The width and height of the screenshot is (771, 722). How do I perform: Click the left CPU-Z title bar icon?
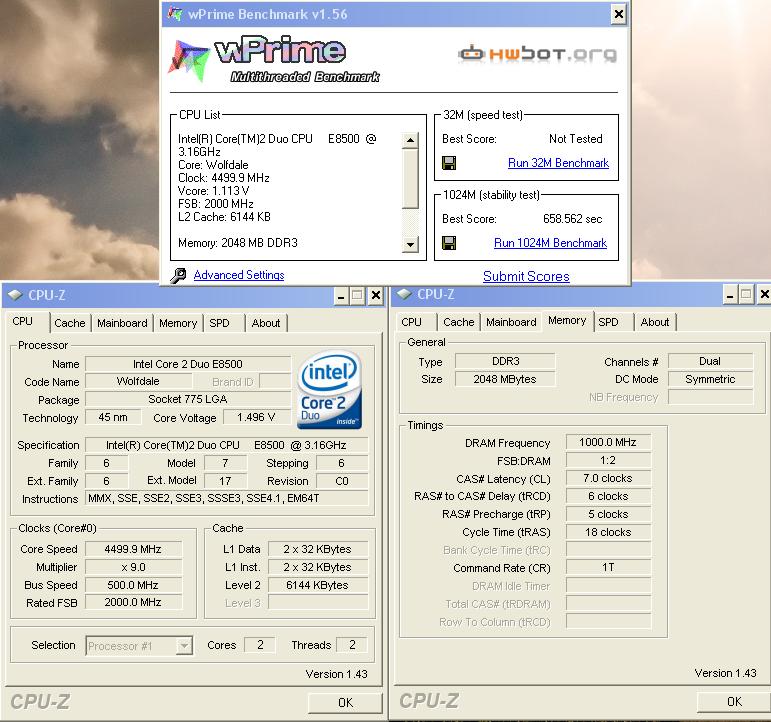15,295
